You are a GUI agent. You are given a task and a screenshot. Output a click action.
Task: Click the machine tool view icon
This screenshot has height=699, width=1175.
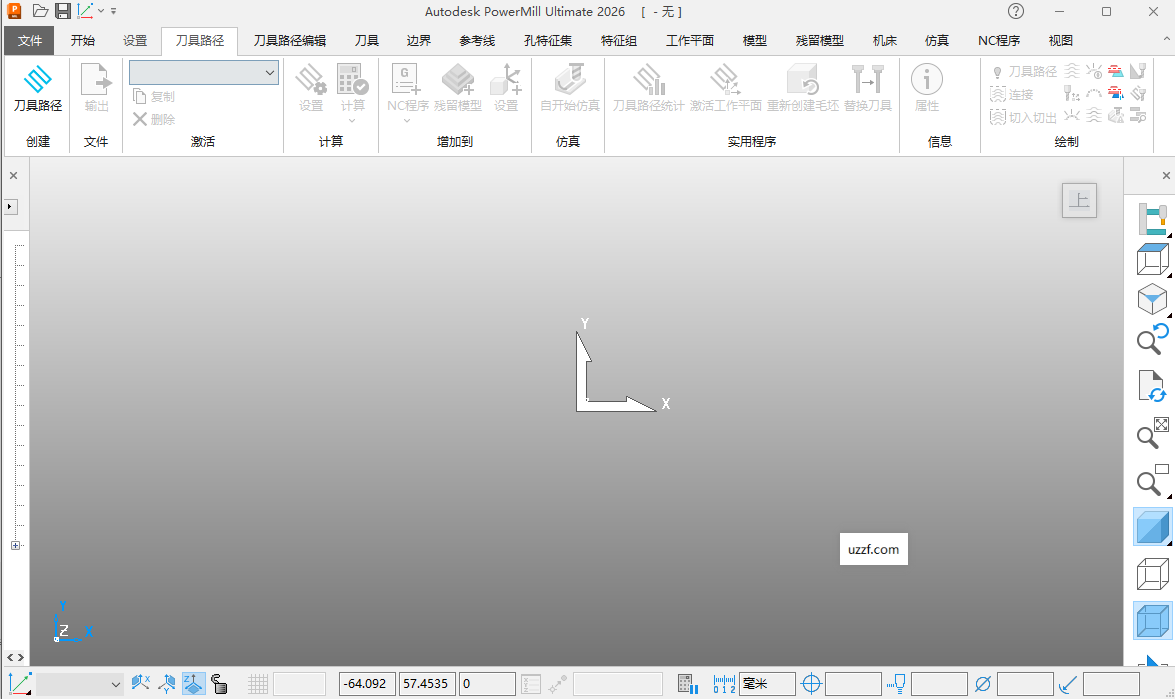(1153, 219)
